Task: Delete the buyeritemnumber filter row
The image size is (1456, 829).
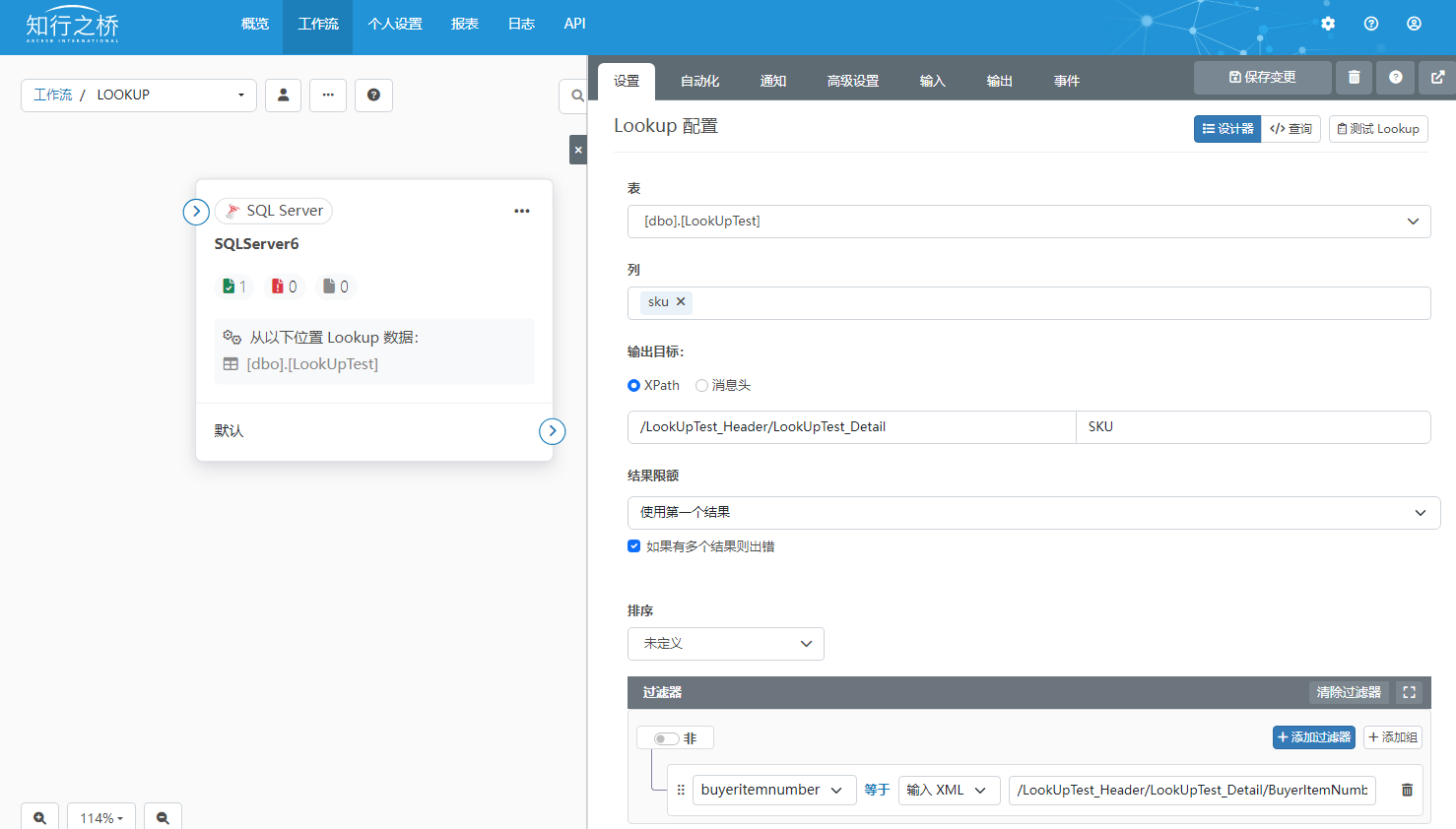Action: (1407, 790)
